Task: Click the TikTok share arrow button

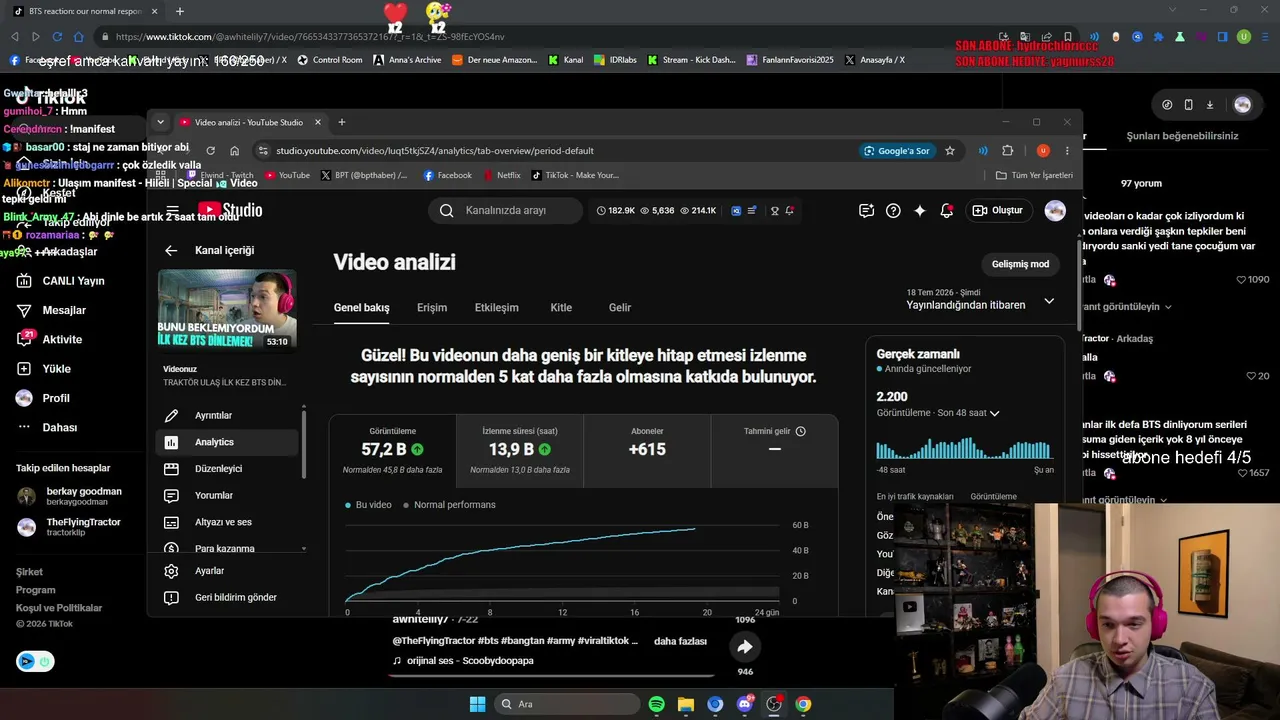Action: [745, 647]
